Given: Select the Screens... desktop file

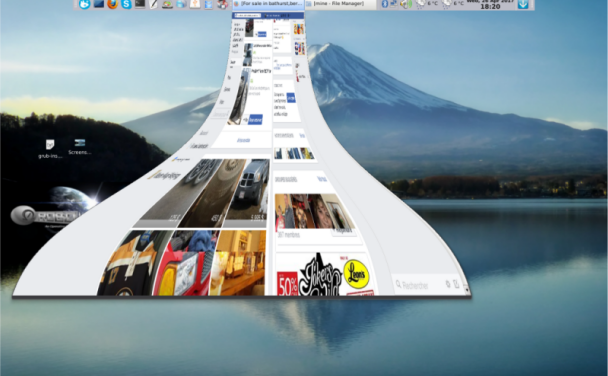Looking at the screenshot, I should 79,147.
